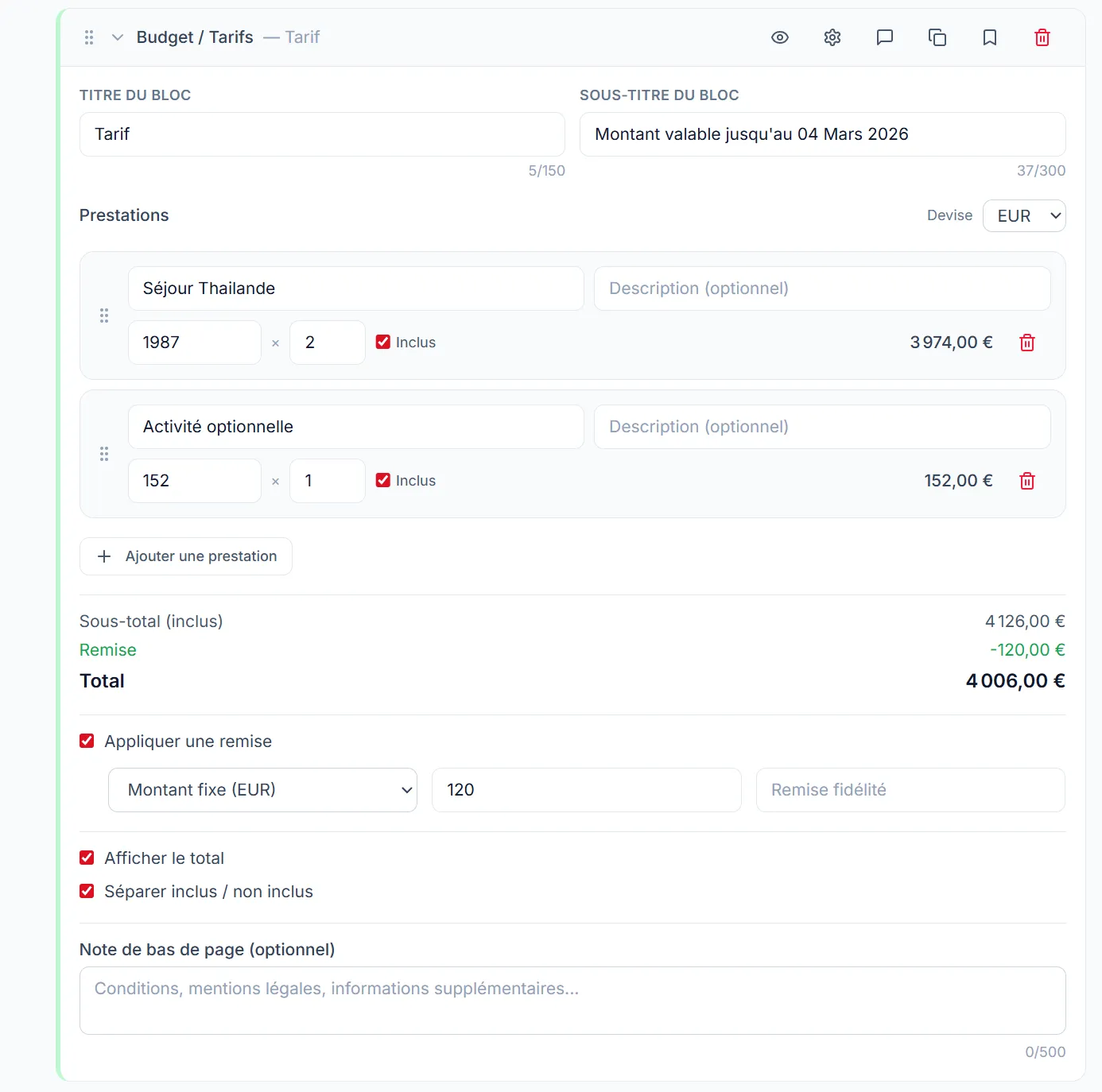
Task: Open Montant fixe (EUR) discount type dropdown
Action: (262, 790)
